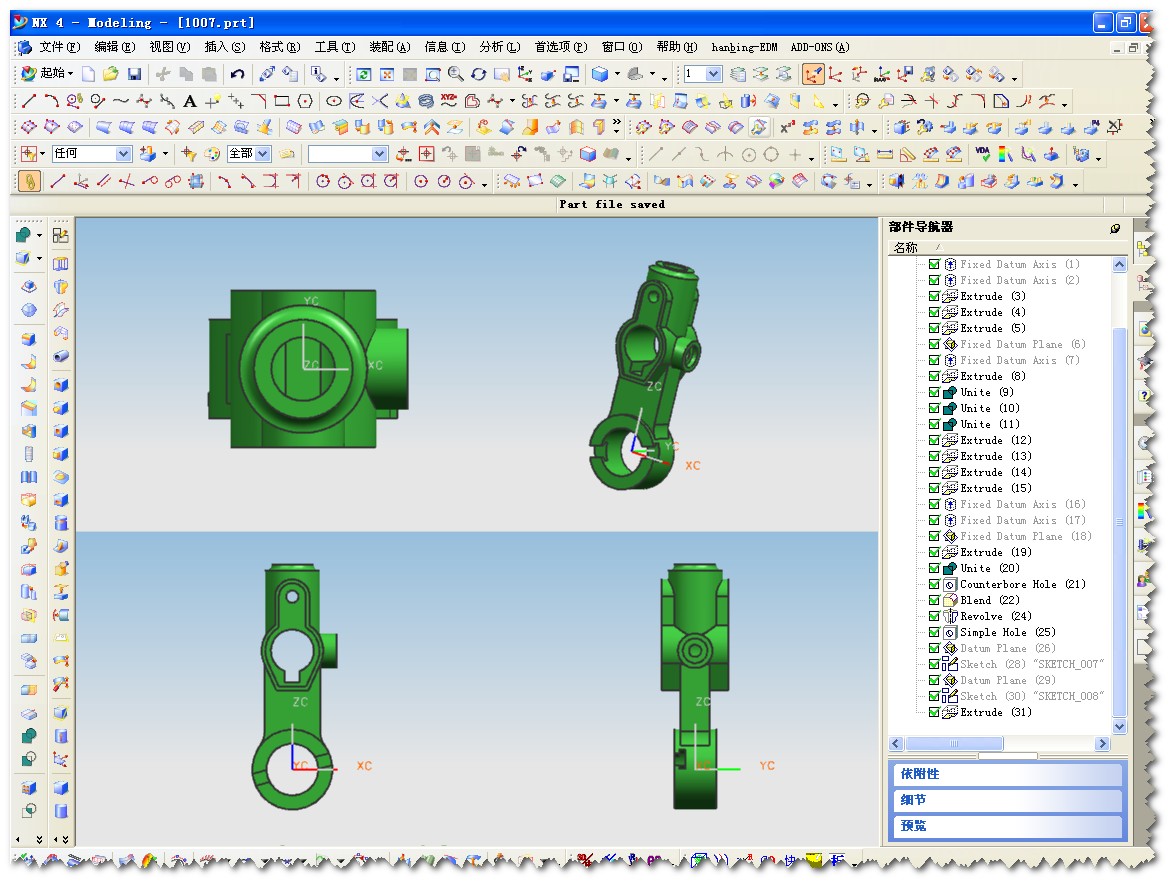Click the Part Navigator horizontal scrollbar thumb
This screenshot has height=885, width=1173.
click(x=954, y=744)
